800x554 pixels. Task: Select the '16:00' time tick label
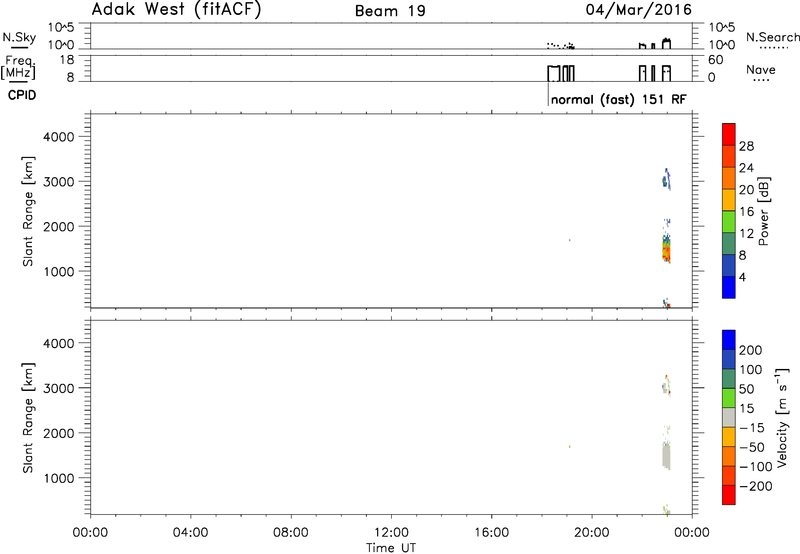[491, 533]
